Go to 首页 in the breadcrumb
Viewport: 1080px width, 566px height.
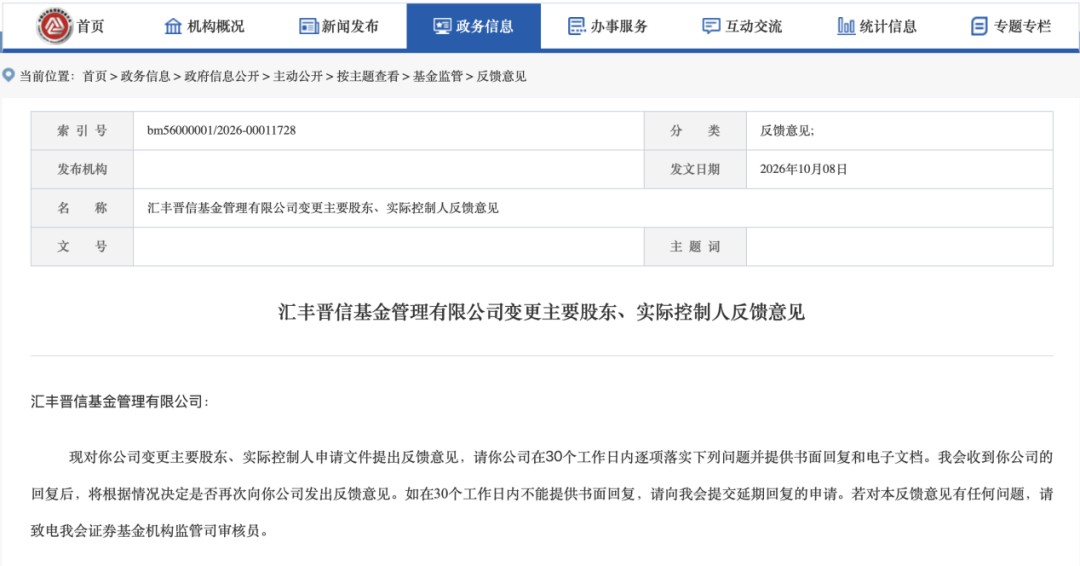94,76
